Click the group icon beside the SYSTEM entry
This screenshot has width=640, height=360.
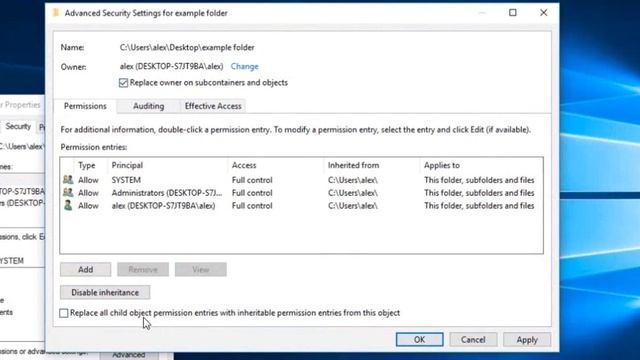pyautogui.click(x=68, y=180)
